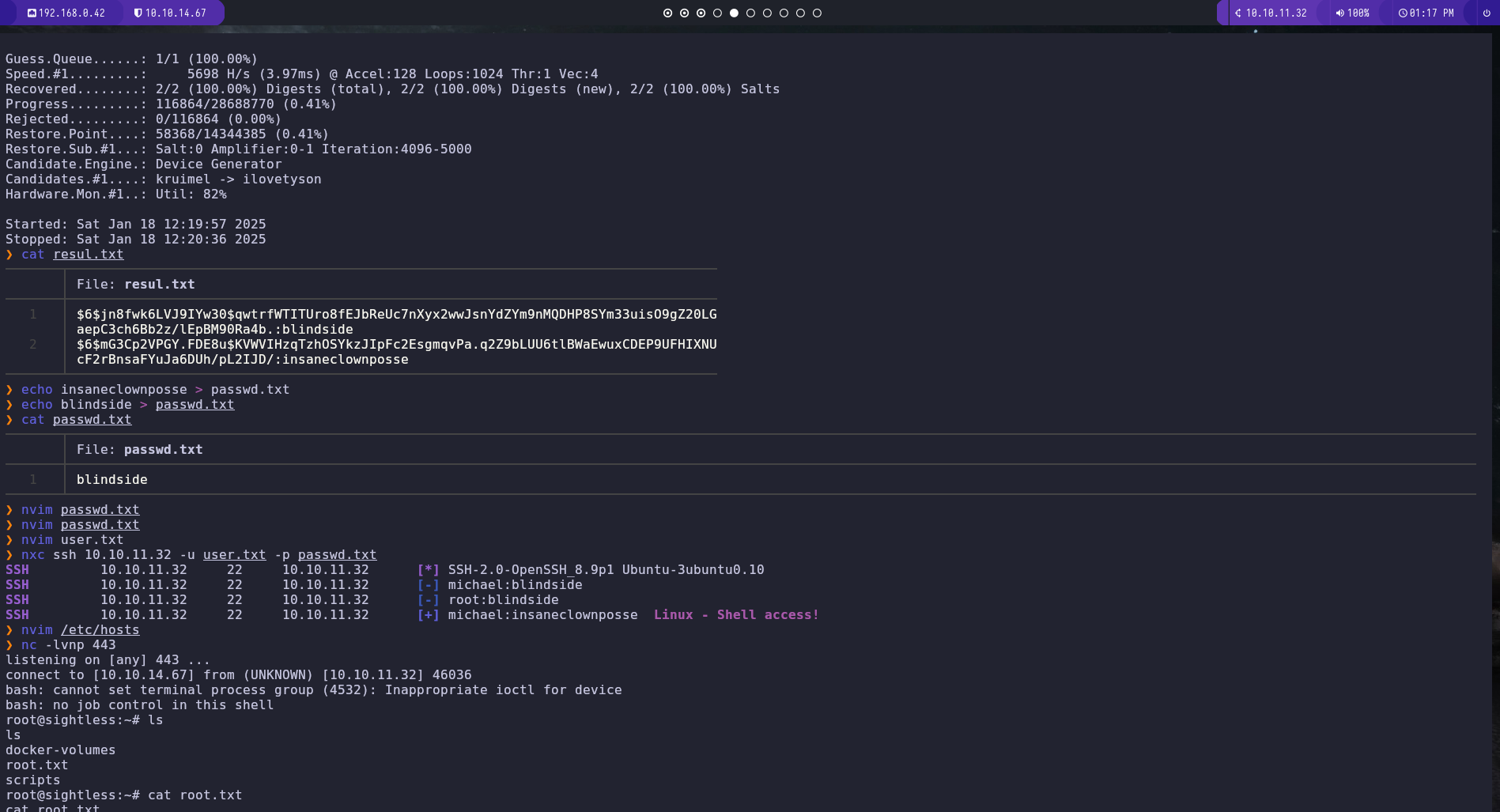Switch to the seventh workspace dot

pyautogui.click(x=768, y=13)
